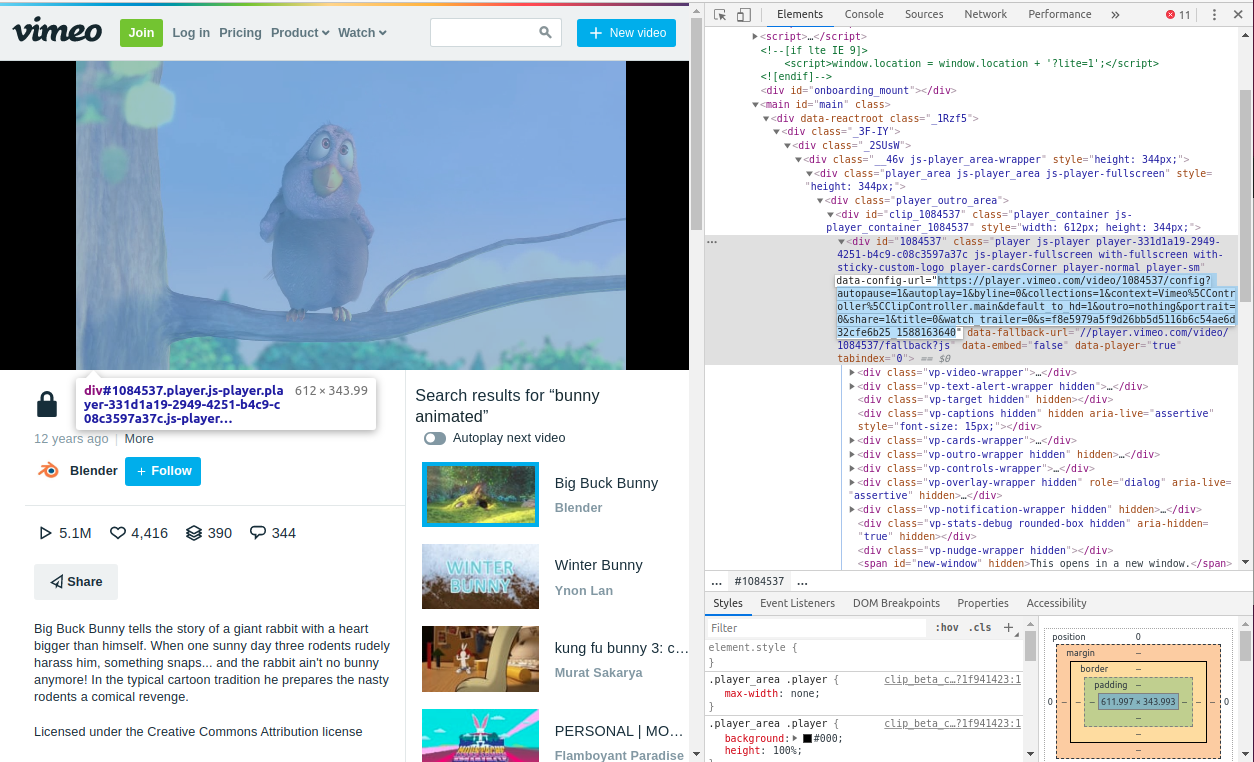Collapse the main element node
Screen dimensions: 1254x762
coord(756,105)
